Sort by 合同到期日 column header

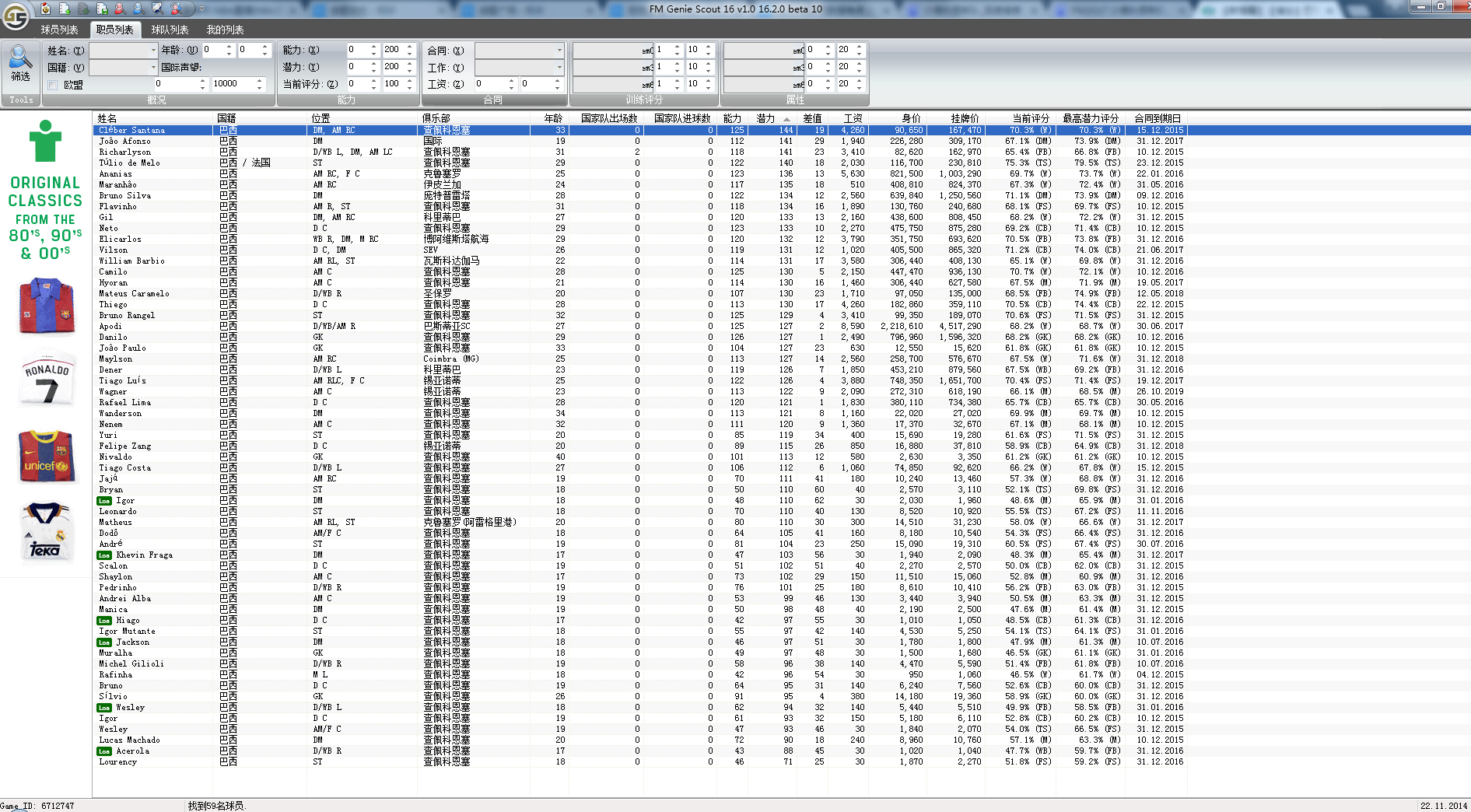[x=1158, y=118]
